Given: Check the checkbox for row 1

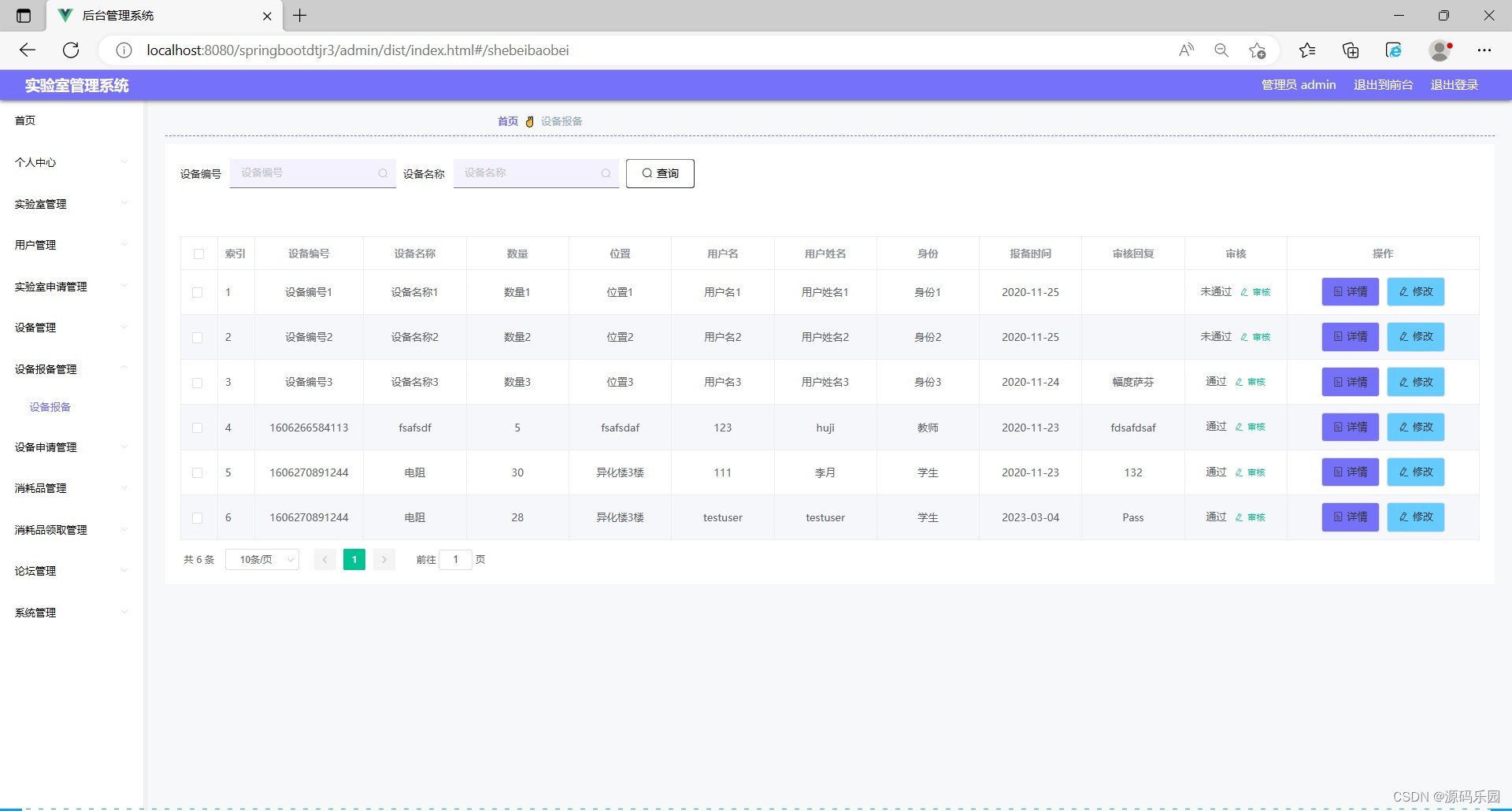Looking at the screenshot, I should (198, 292).
